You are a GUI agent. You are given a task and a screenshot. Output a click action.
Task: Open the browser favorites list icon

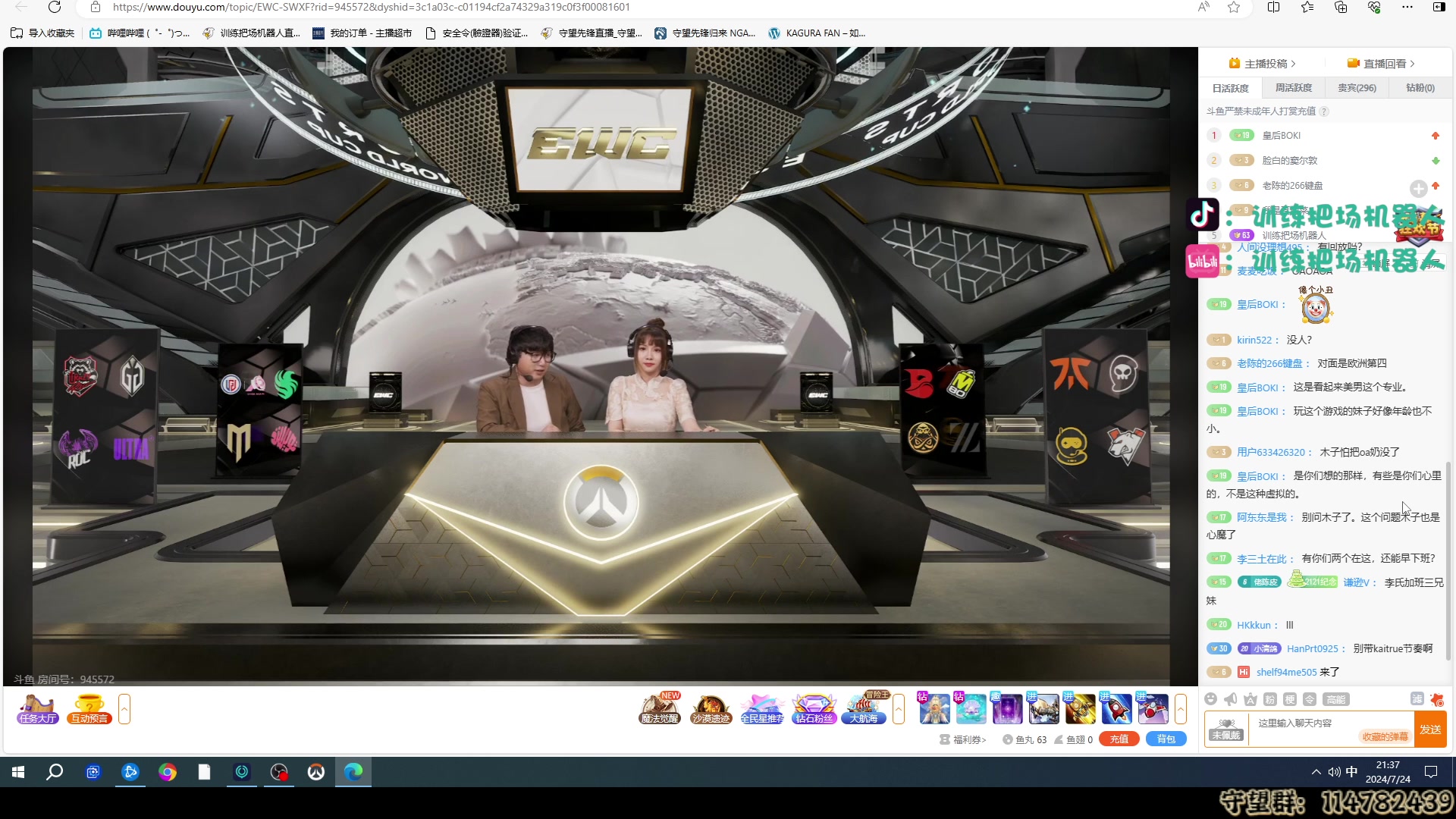tap(1307, 7)
